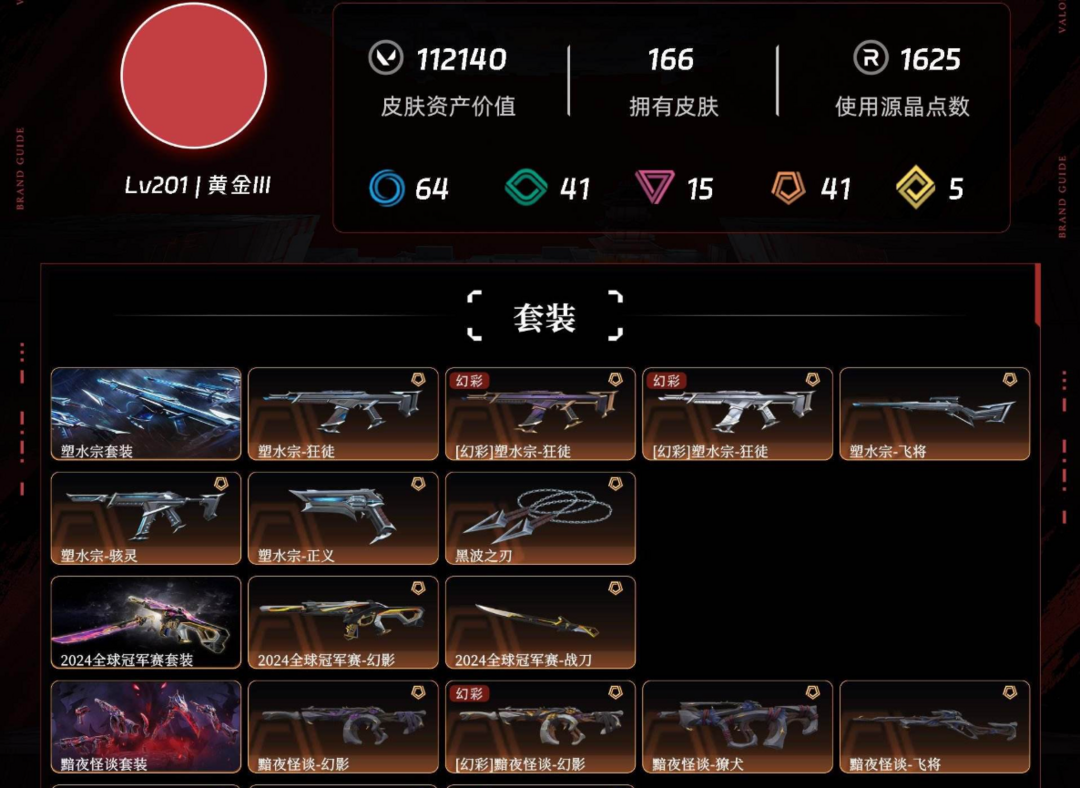Click the Valorant points icon beside 112140

[x=386, y=58]
